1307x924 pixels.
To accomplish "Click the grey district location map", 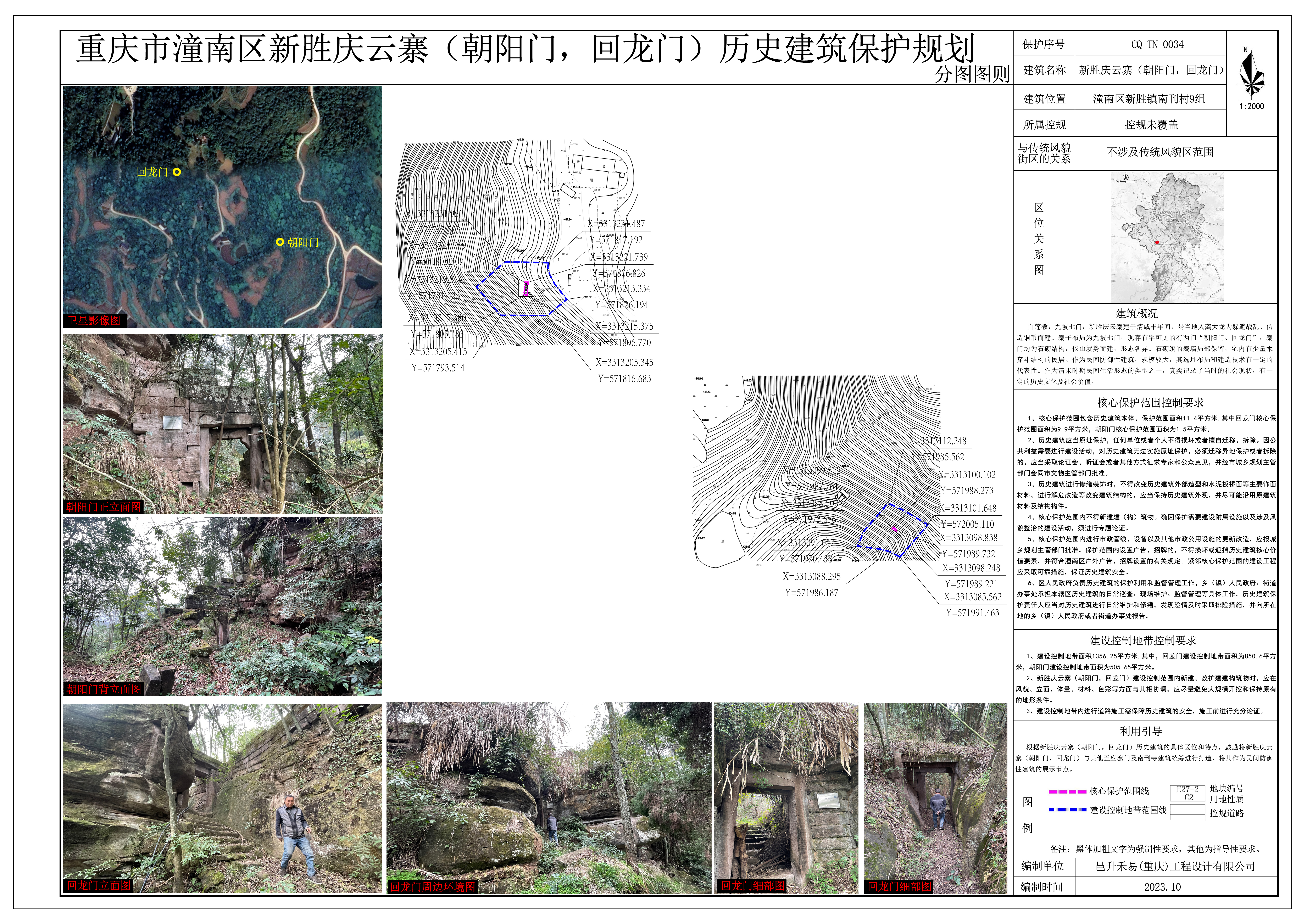I will [x=1167, y=237].
